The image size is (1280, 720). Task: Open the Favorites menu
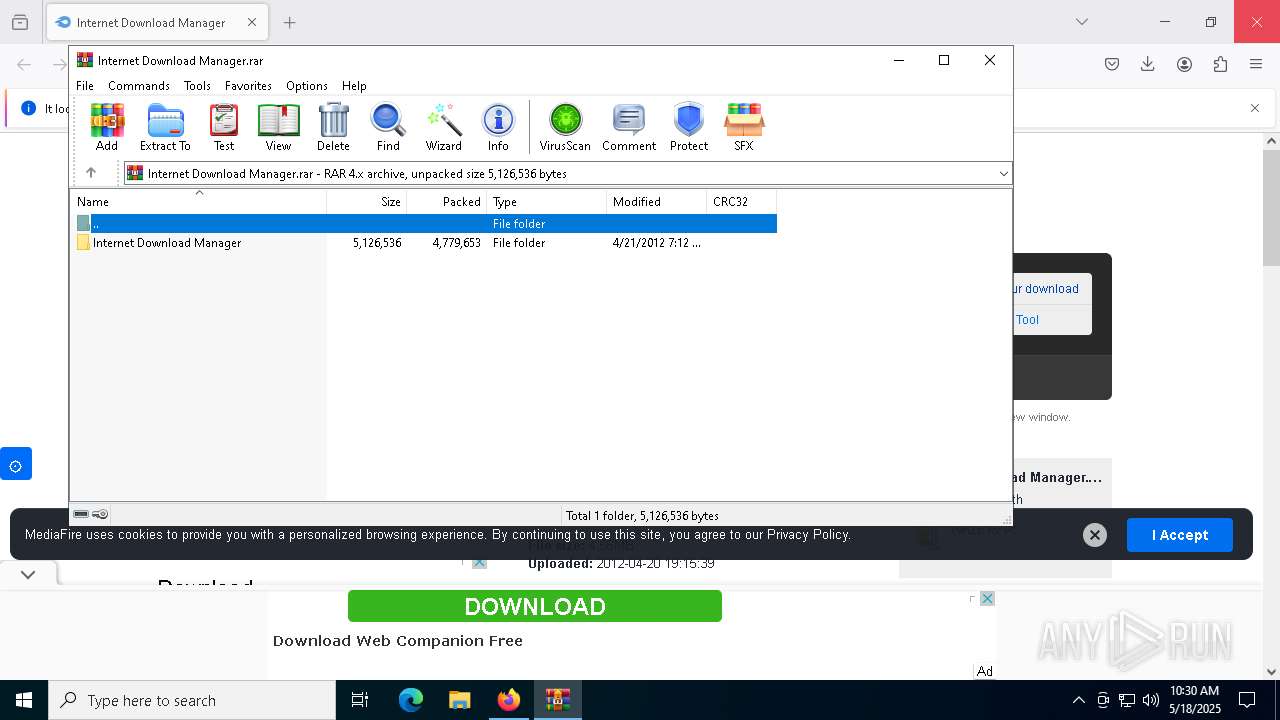point(248,86)
